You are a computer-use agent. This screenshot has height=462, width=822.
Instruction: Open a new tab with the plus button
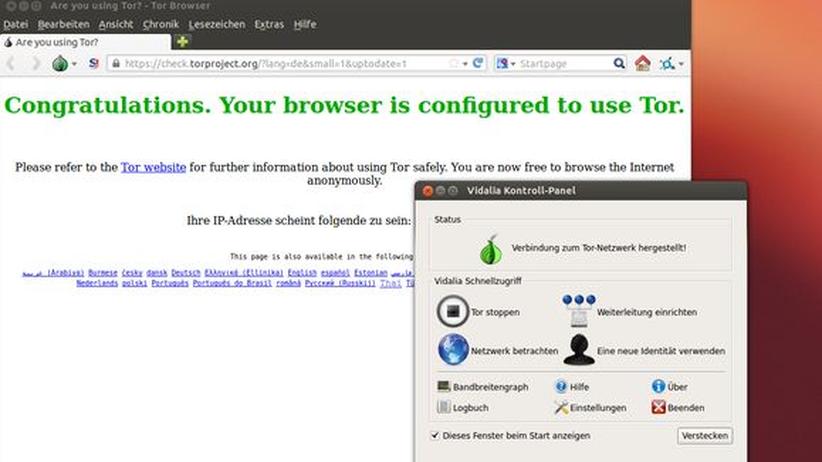click(x=182, y=41)
